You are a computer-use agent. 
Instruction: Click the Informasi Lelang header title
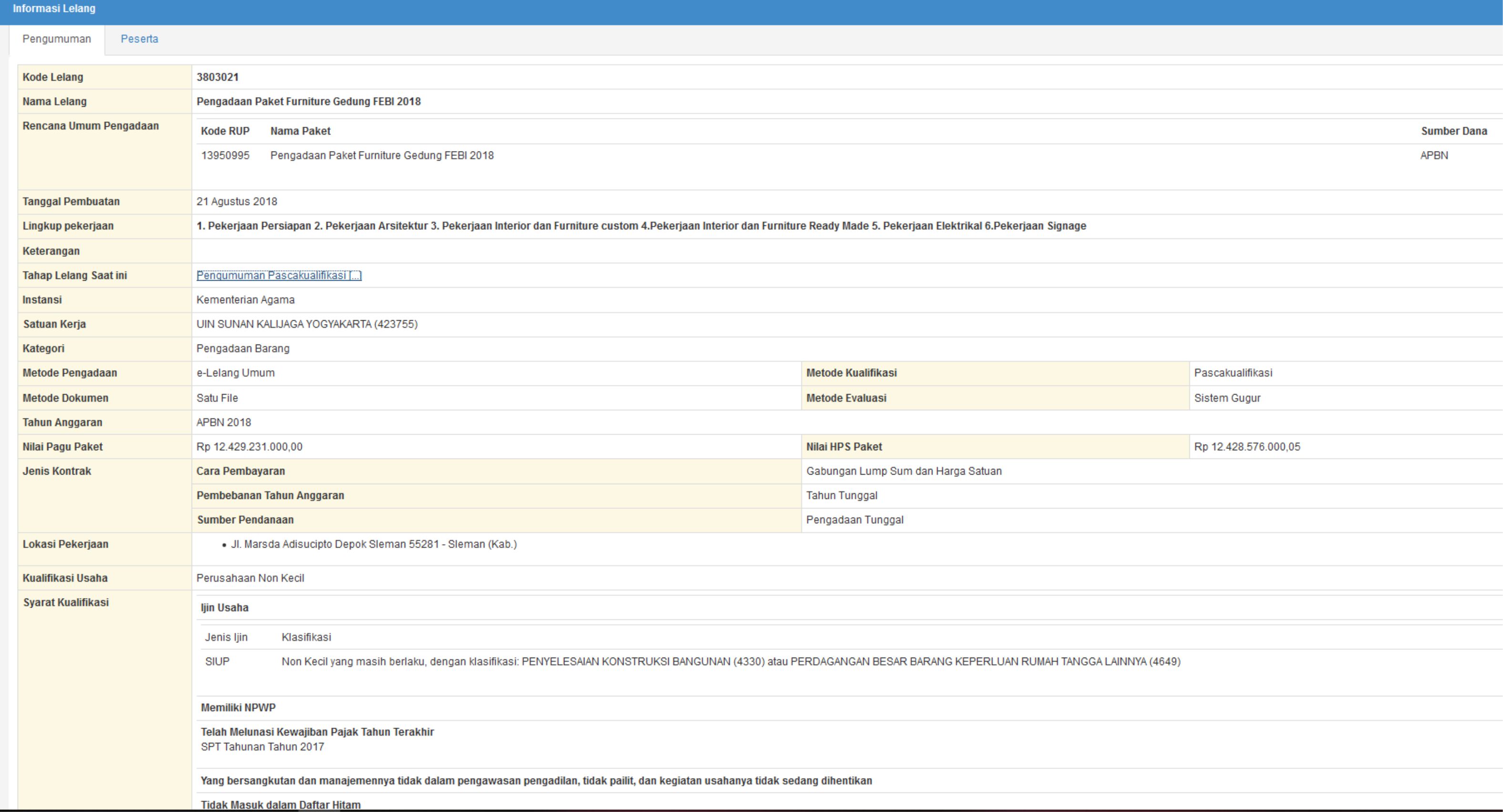pos(54,9)
